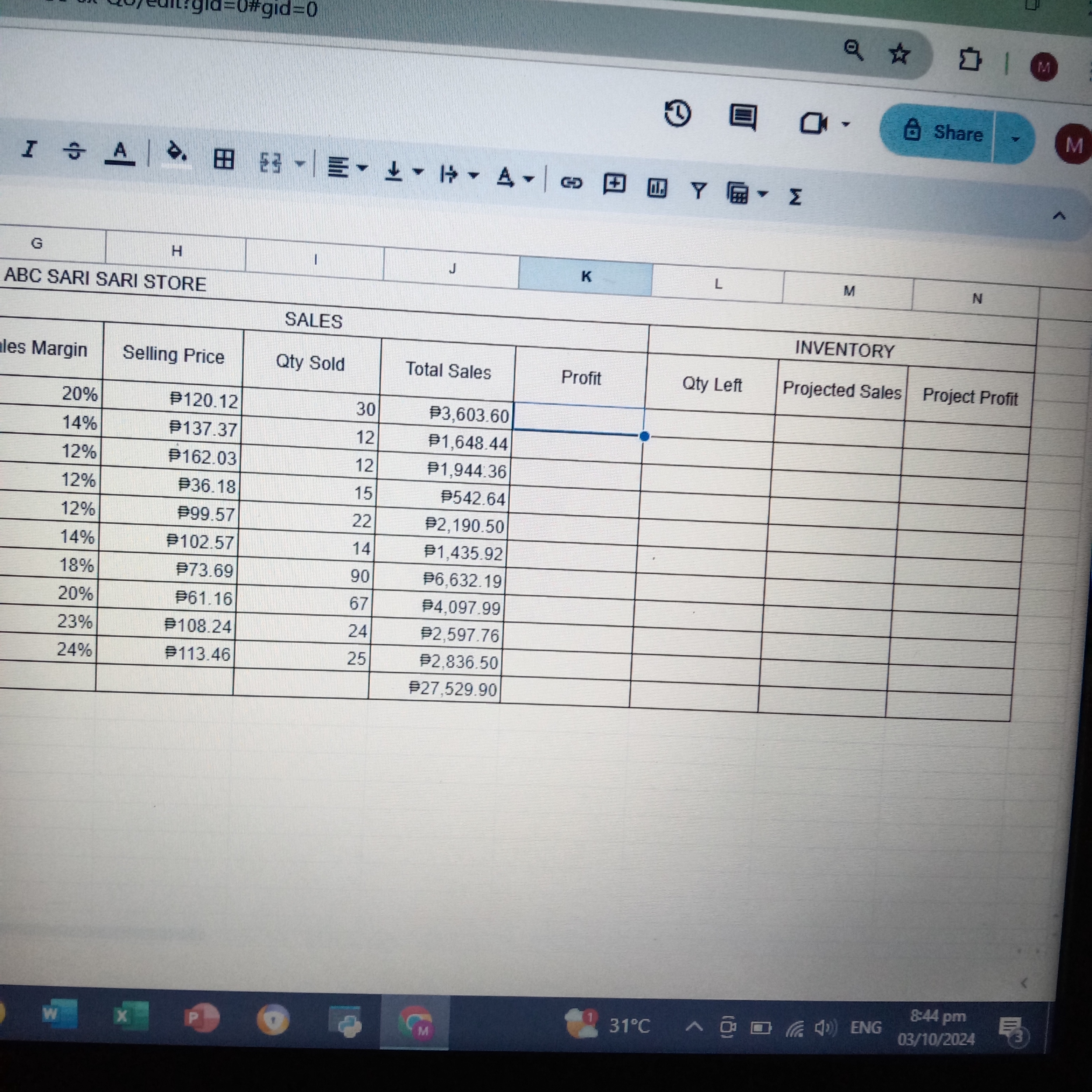This screenshot has width=1092, height=1092.
Task: Click the functions sigma icon
Action: click(795, 197)
